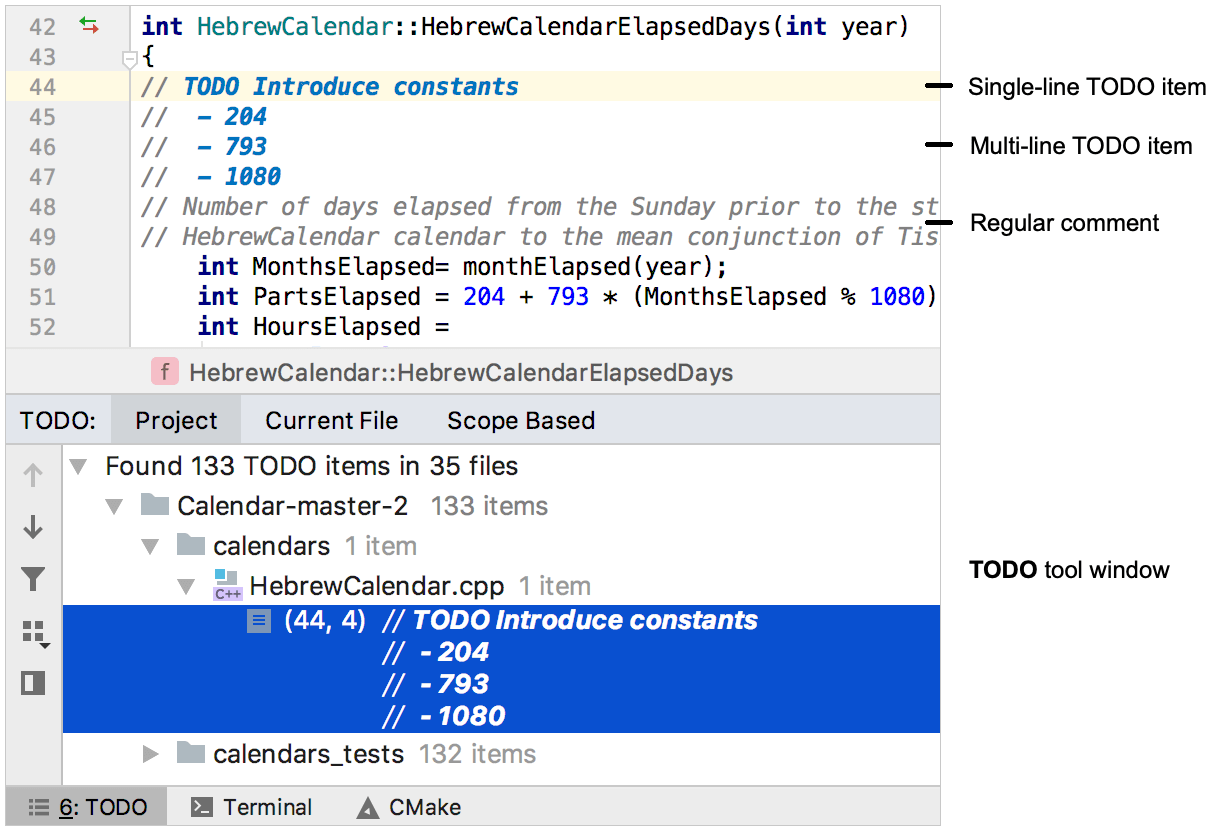Click the Terminal icon in the bottom bar

click(x=203, y=806)
